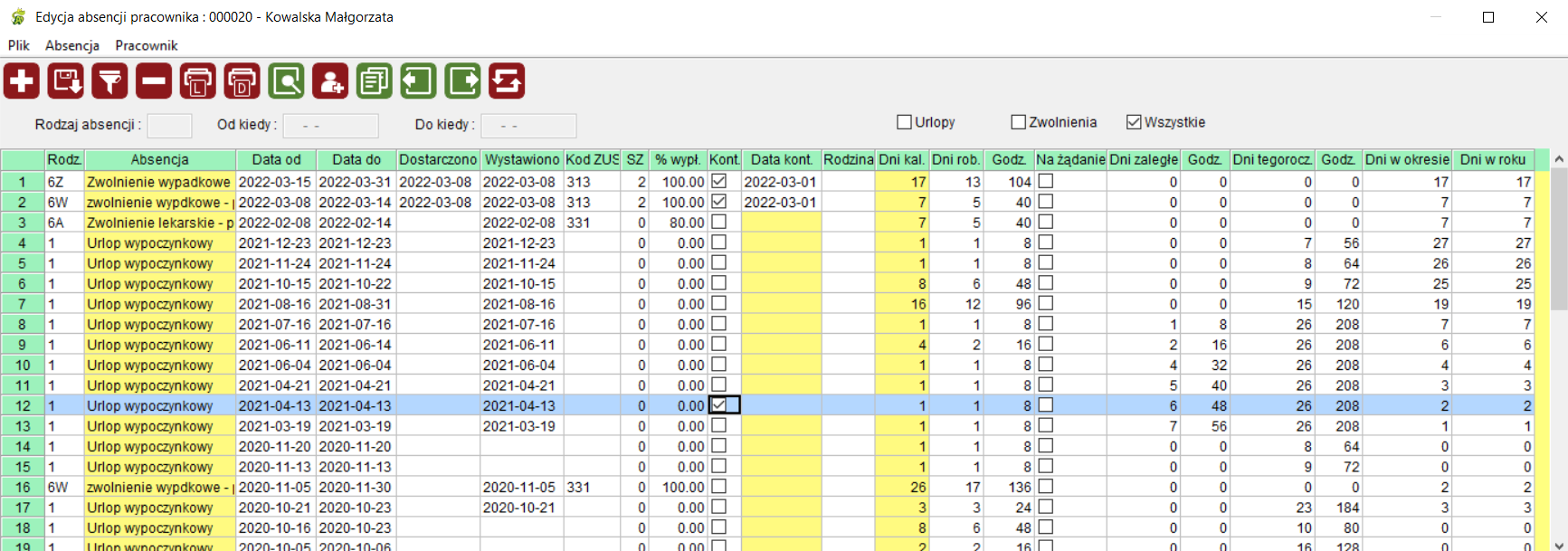Image resolution: width=1568 pixels, height=551 pixels.
Task: Click the red plus add absence icon
Action: coord(22,81)
